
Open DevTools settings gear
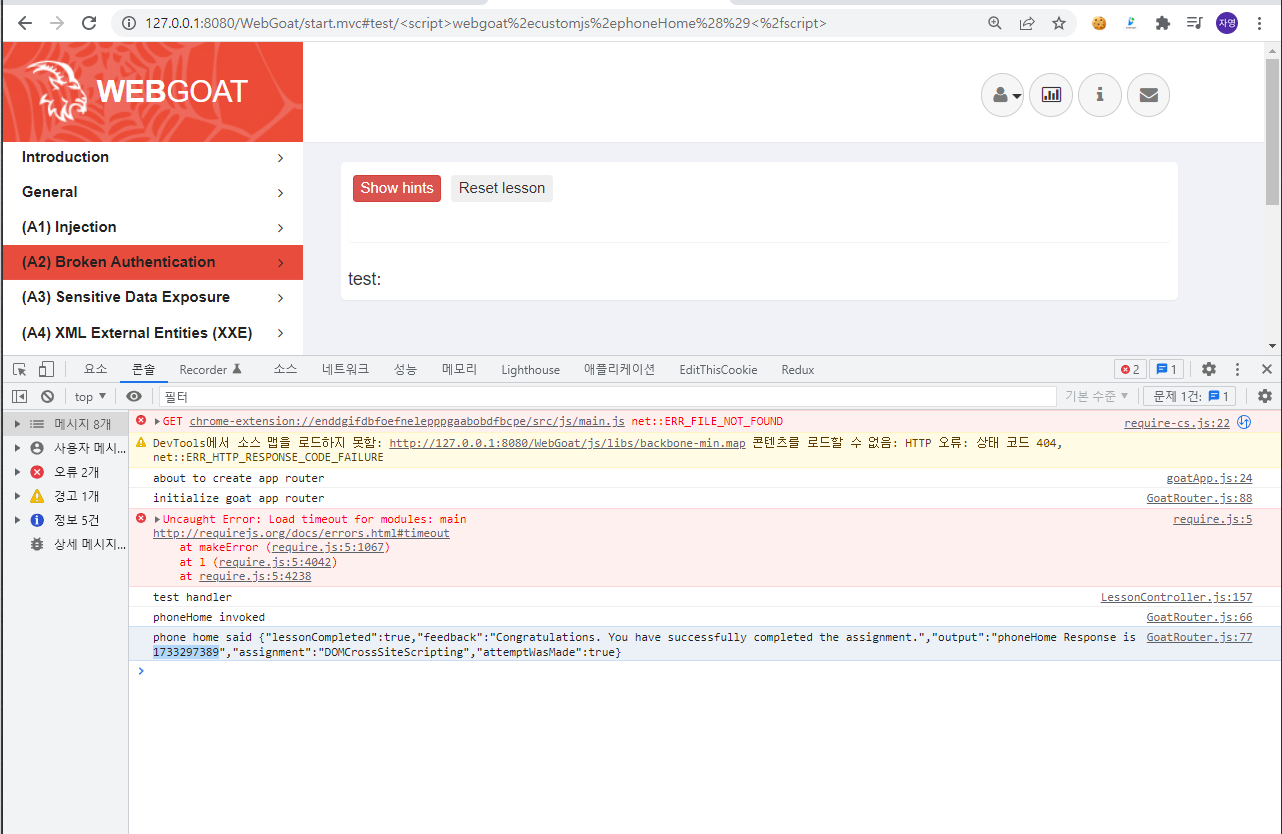(1209, 369)
